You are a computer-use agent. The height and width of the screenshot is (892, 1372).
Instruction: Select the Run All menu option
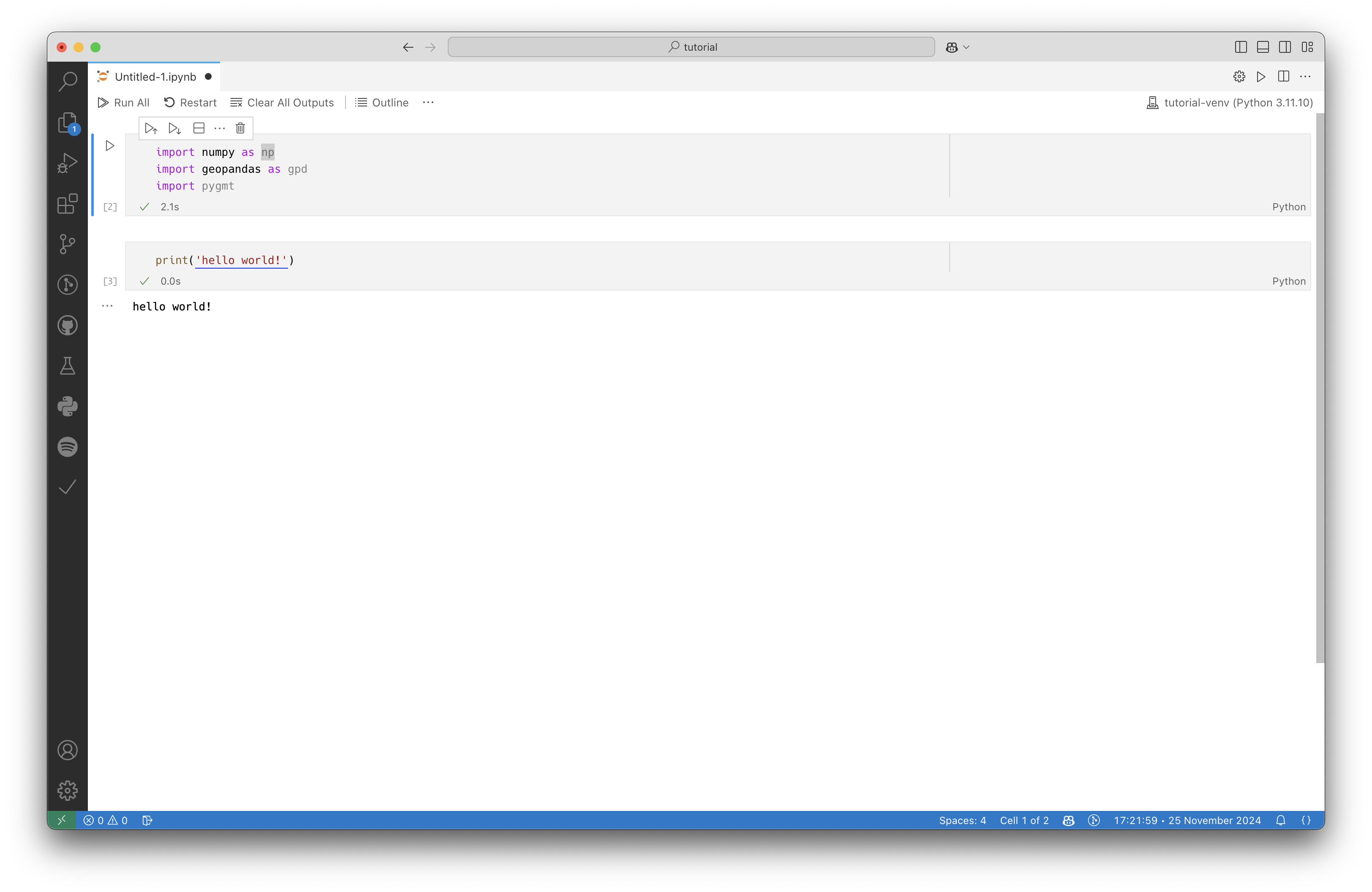[x=124, y=102]
